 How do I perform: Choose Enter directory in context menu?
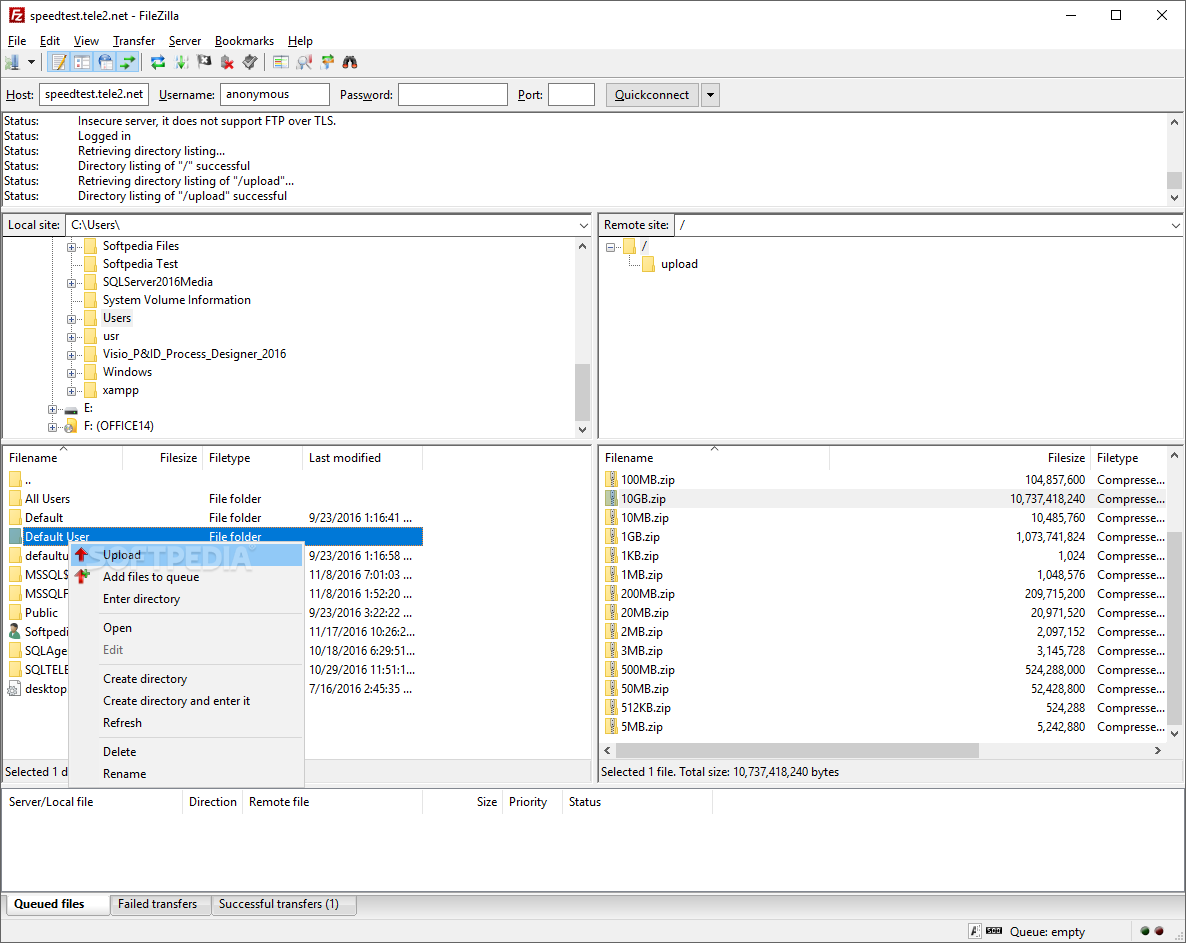tap(187, 599)
